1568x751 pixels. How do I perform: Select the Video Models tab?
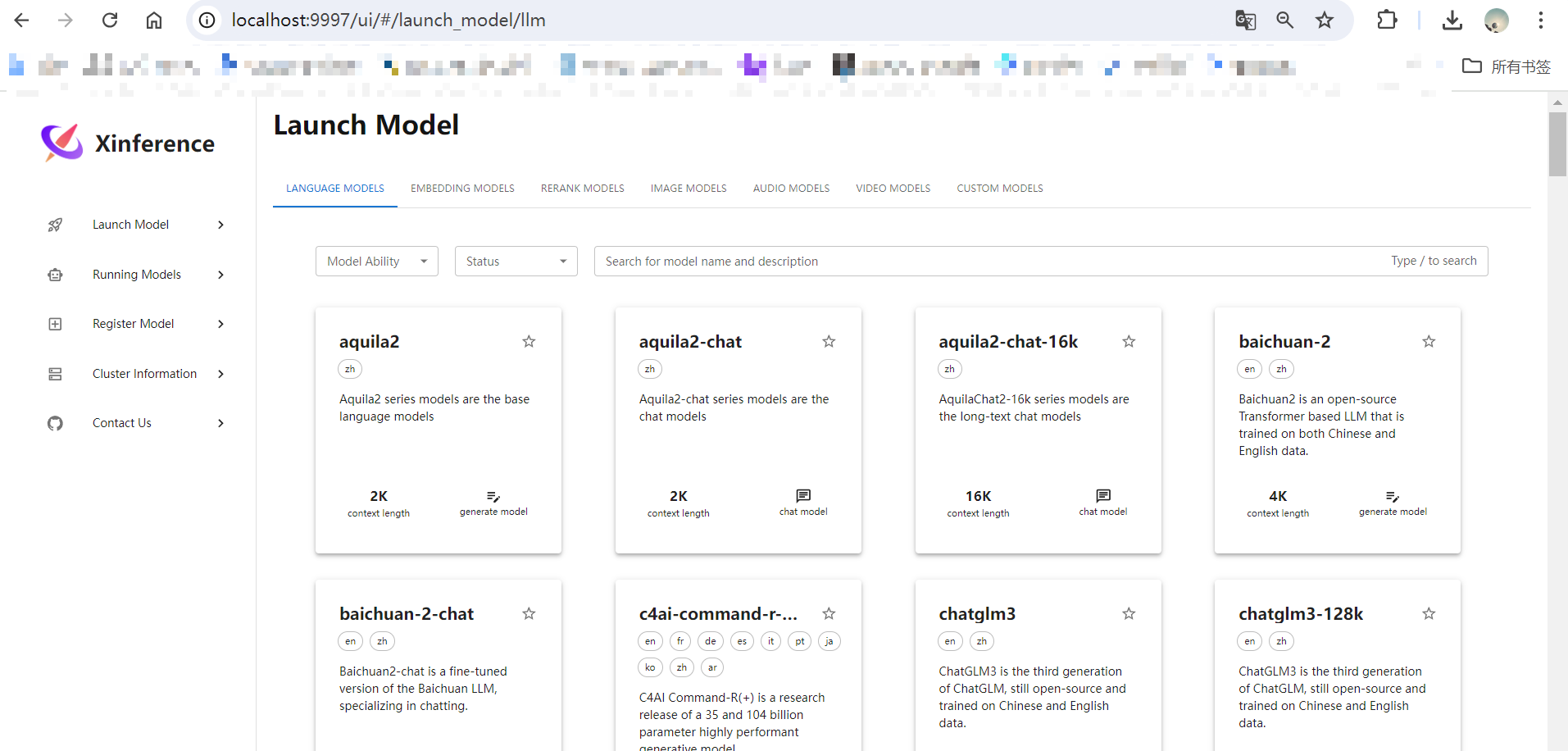[893, 189]
